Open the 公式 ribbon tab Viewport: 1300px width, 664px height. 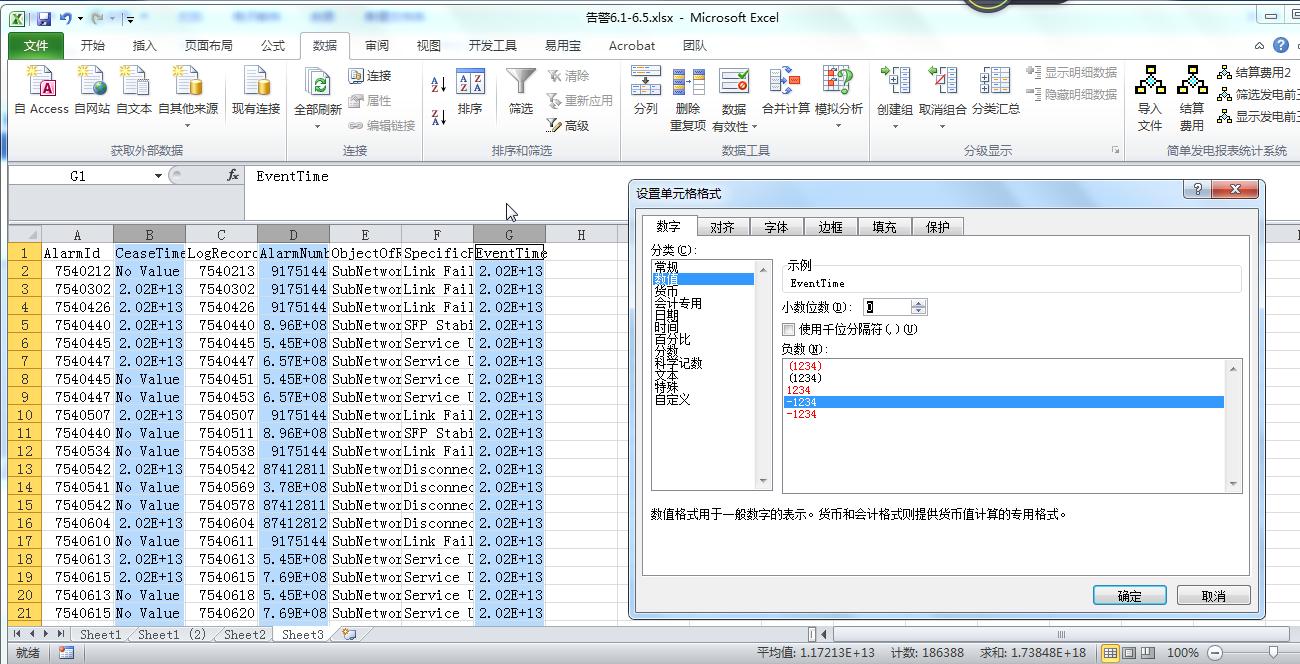(272, 45)
